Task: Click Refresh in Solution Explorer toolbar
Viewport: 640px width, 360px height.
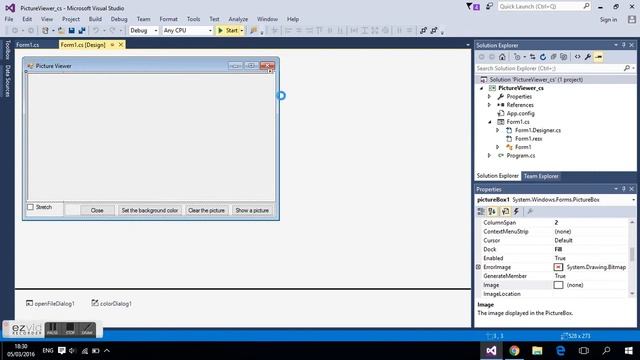Action: [x=543, y=57]
